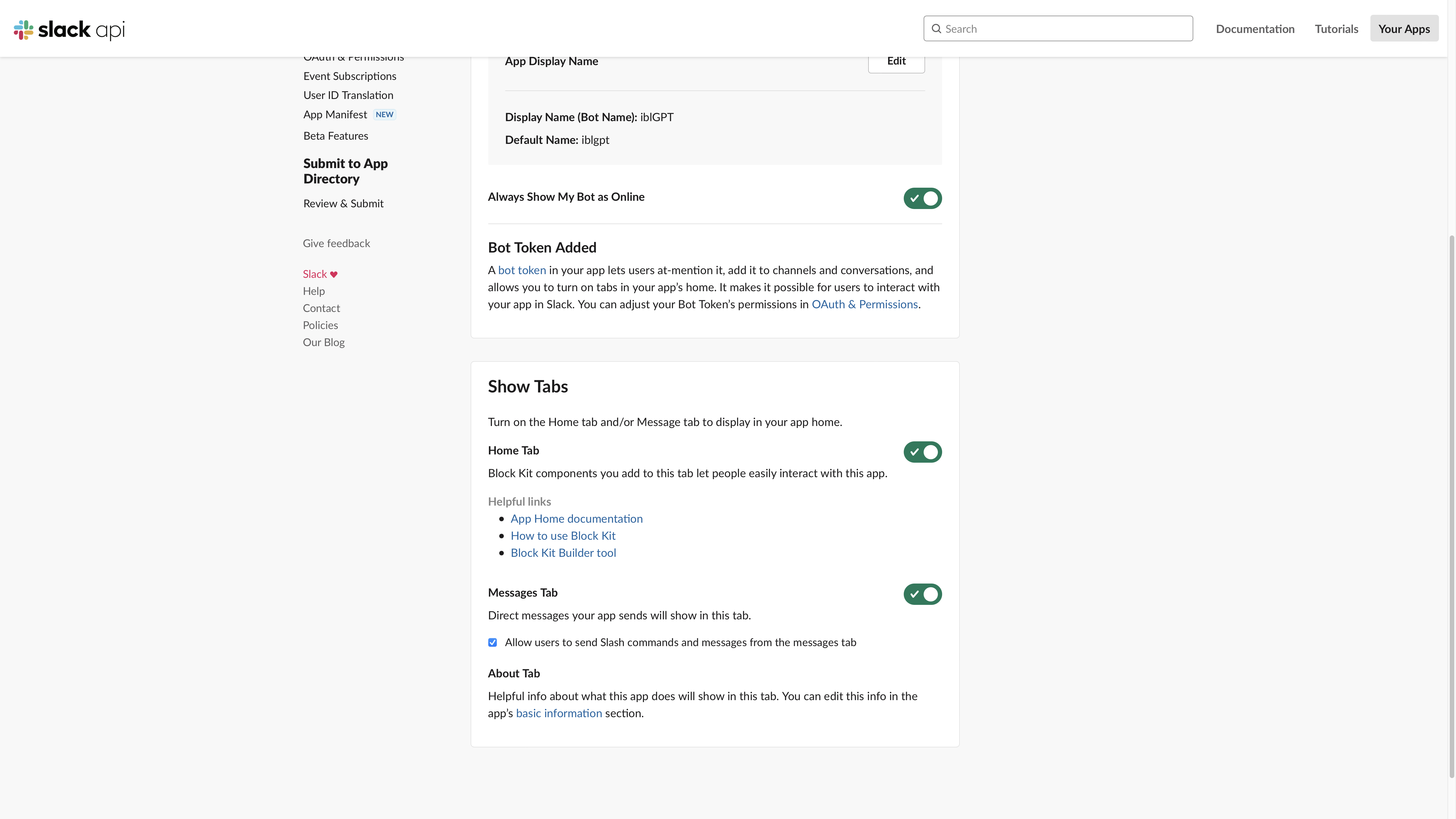Click the Search magnifier icon
Screen dimensions: 1456x819
click(x=936, y=28)
